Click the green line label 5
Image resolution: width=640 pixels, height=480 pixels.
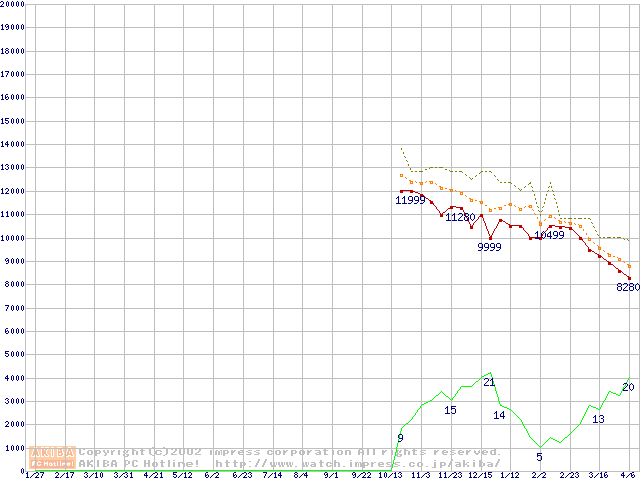point(539,457)
